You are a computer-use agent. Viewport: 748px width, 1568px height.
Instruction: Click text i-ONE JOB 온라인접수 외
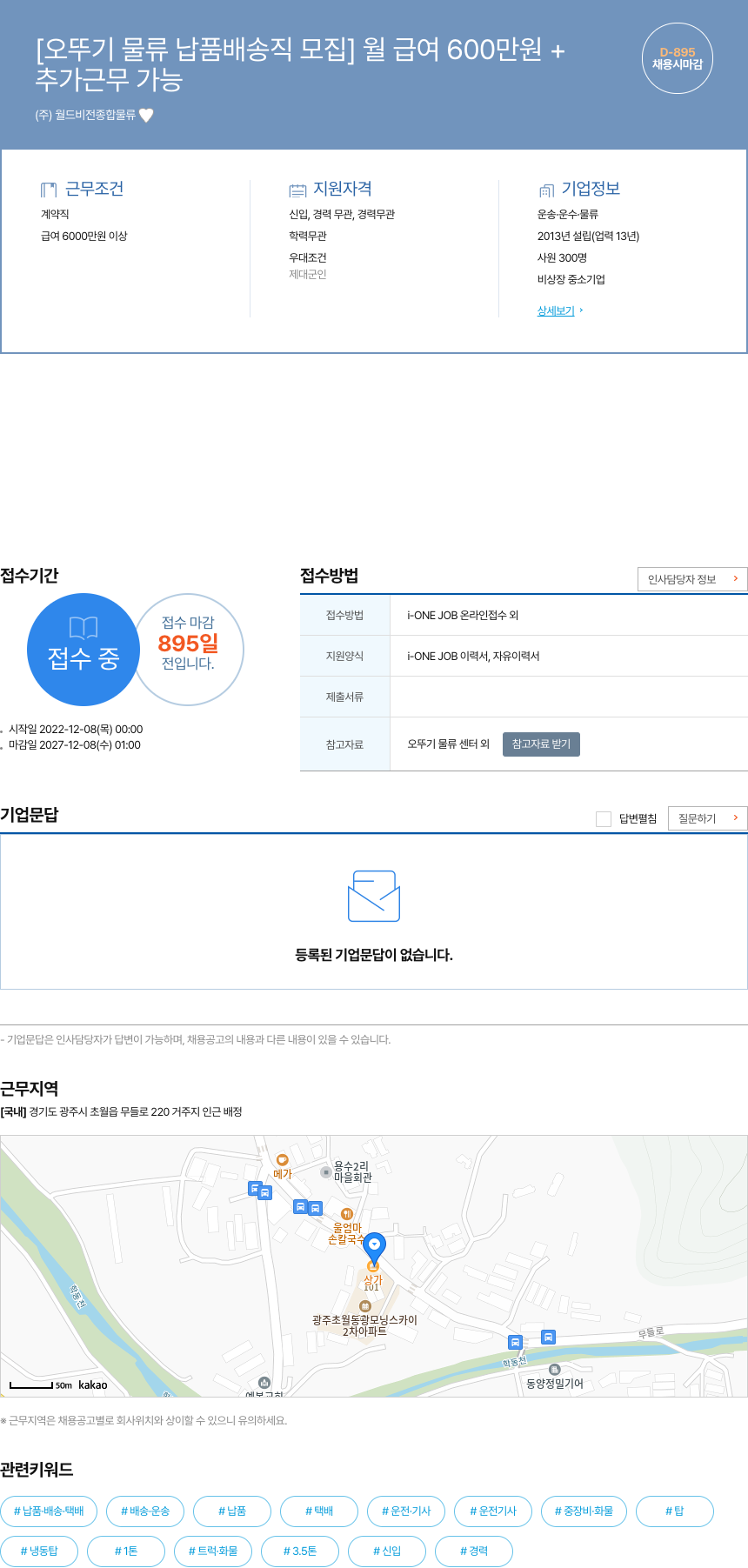click(463, 615)
